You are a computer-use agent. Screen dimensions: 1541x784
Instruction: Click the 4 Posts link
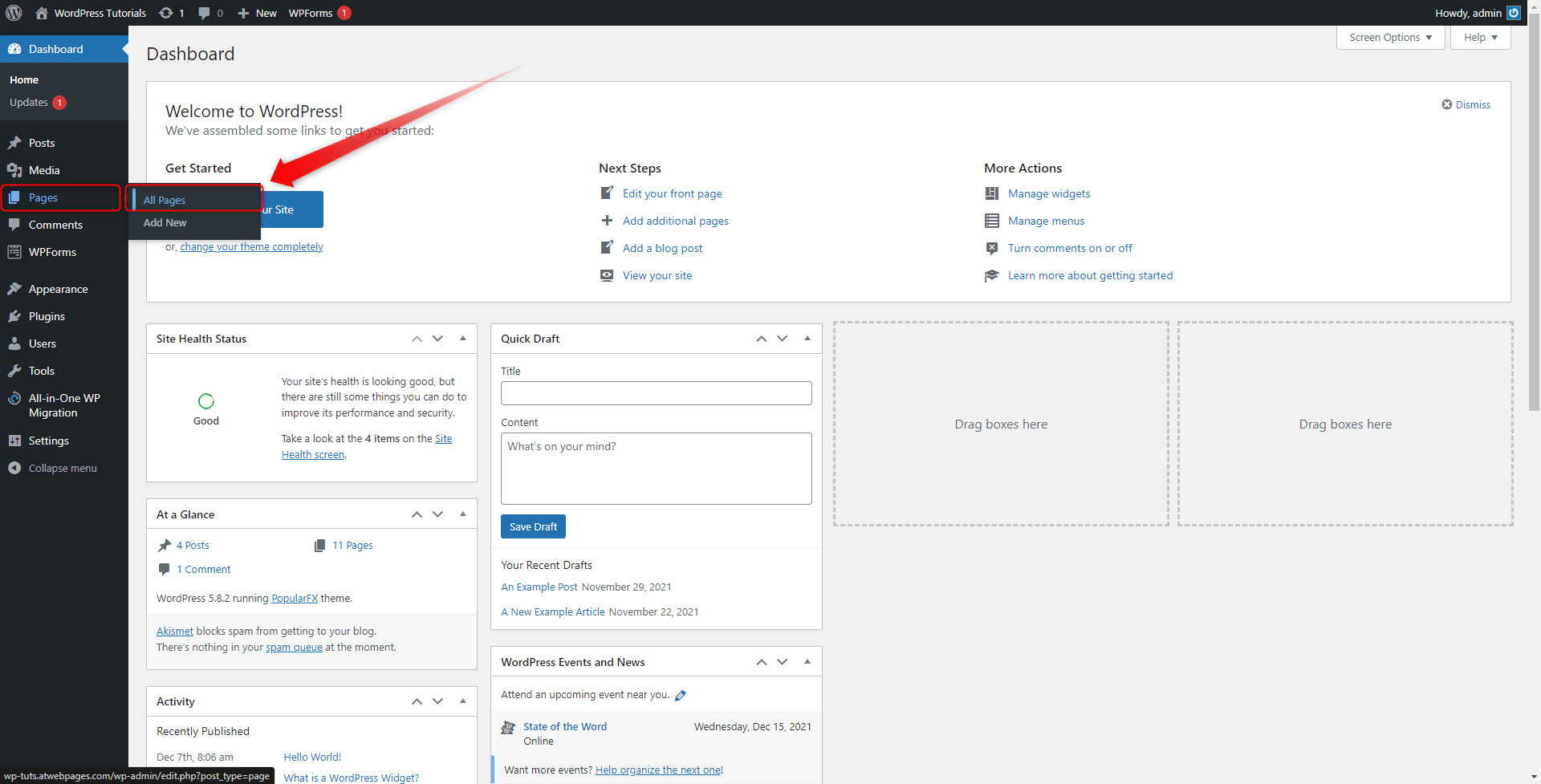193,546
